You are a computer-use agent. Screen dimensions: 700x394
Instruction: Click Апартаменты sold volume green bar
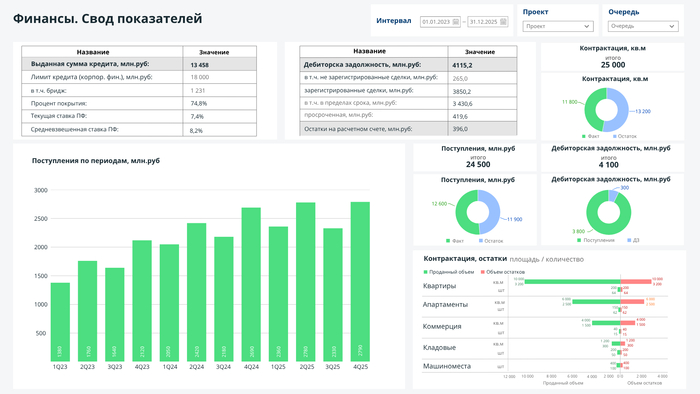tap(596, 302)
